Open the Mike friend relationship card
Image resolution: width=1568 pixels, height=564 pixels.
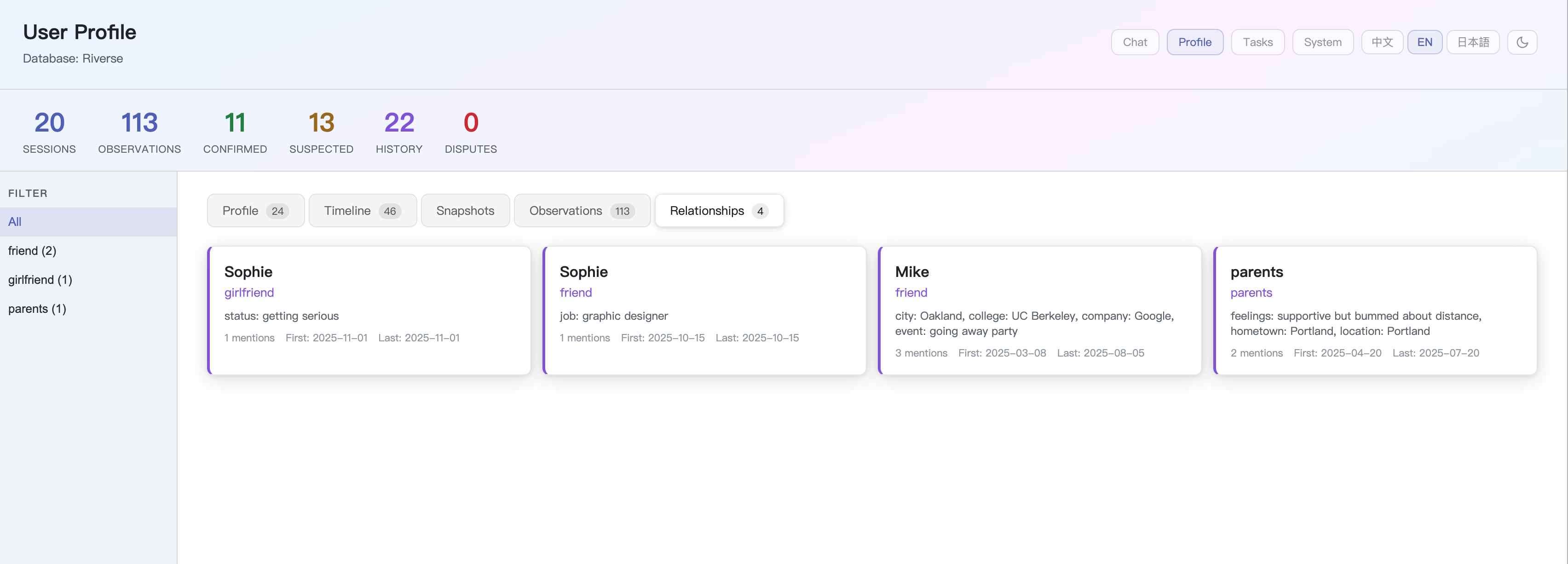(x=1040, y=310)
